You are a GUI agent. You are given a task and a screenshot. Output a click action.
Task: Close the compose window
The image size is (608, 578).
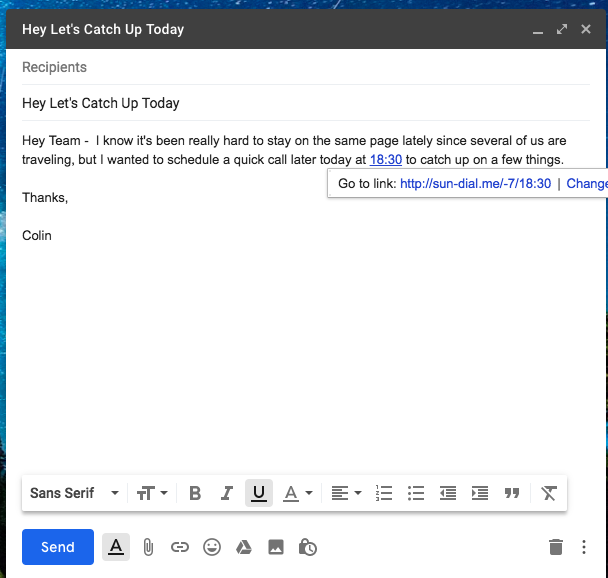[586, 29]
